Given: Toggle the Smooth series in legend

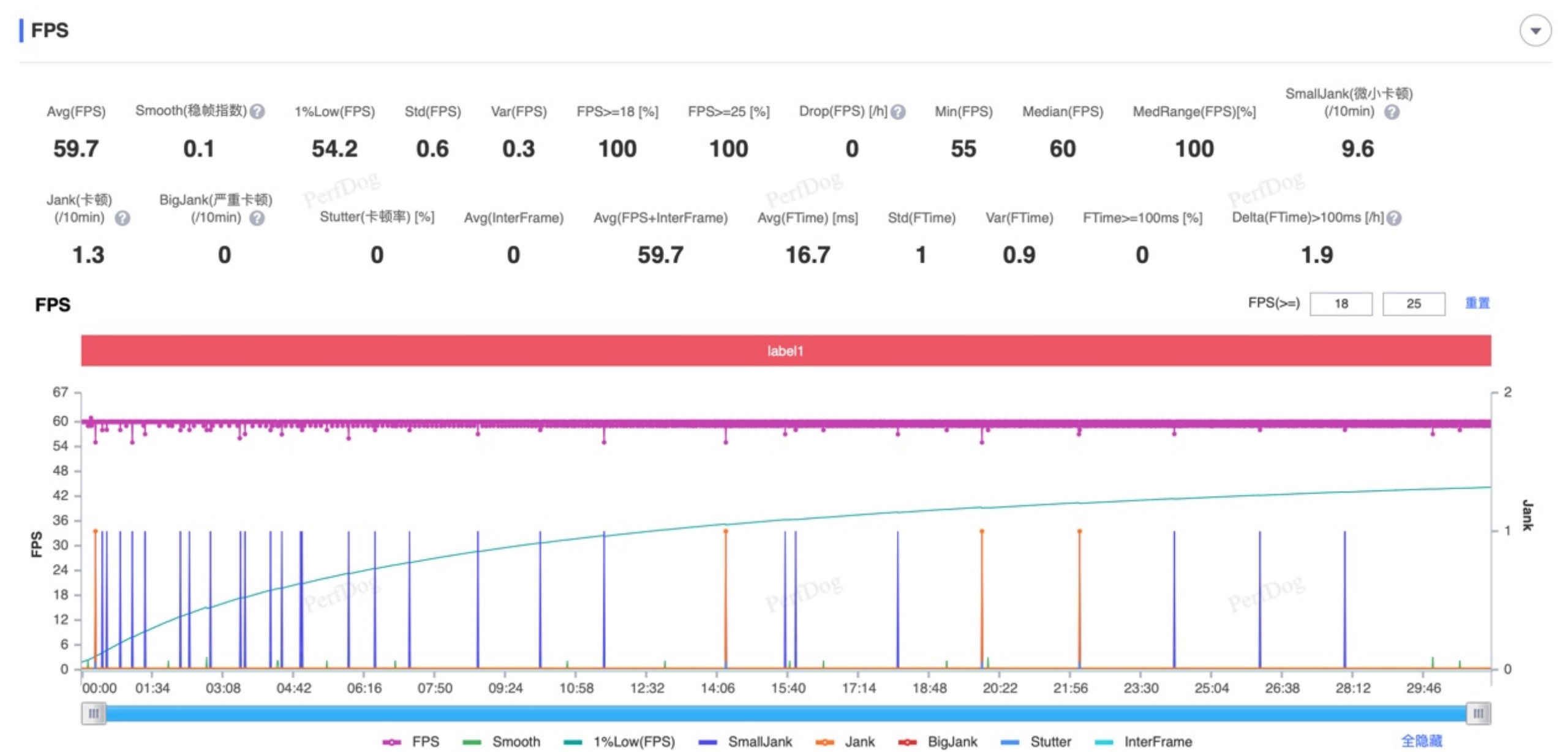Looking at the screenshot, I should click(x=501, y=742).
